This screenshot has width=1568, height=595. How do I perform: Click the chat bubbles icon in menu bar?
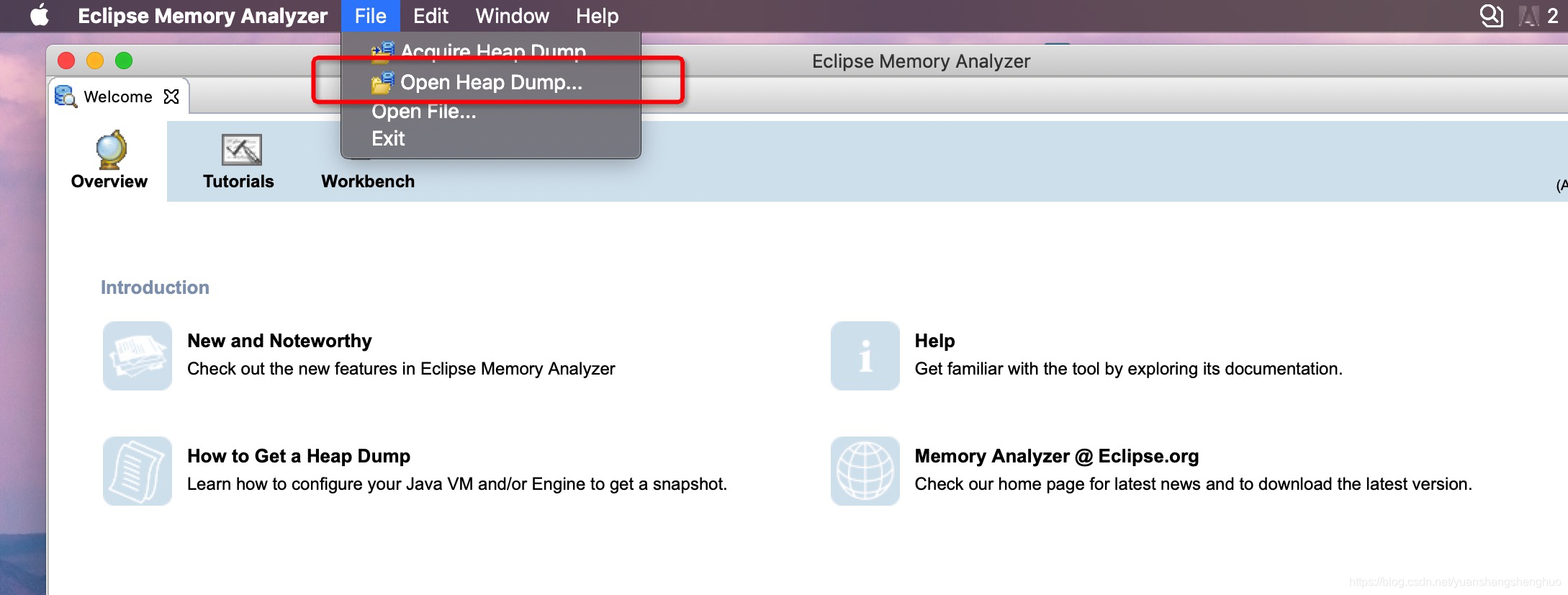point(1491,15)
